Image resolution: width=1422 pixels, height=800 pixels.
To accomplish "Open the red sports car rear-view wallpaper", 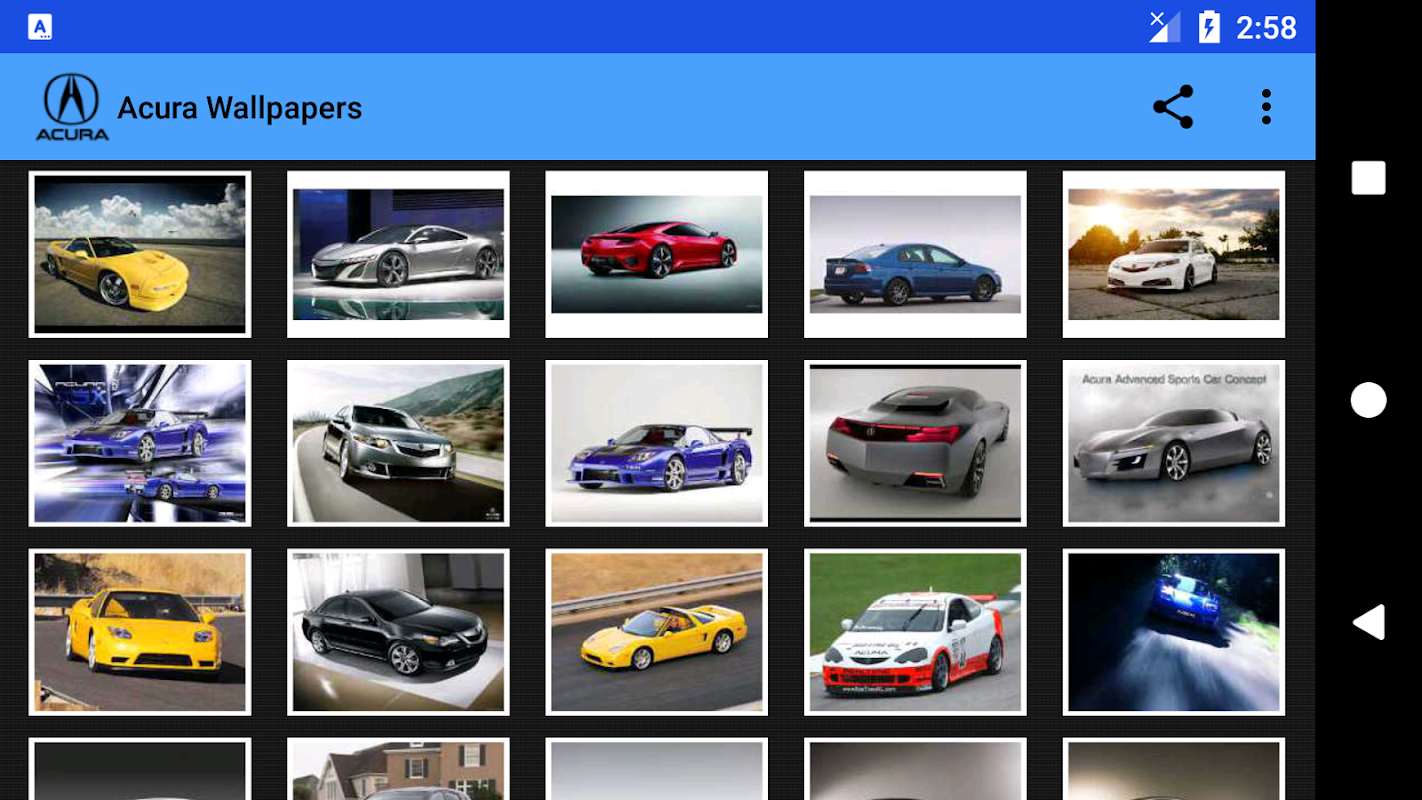I will point(657,254).
